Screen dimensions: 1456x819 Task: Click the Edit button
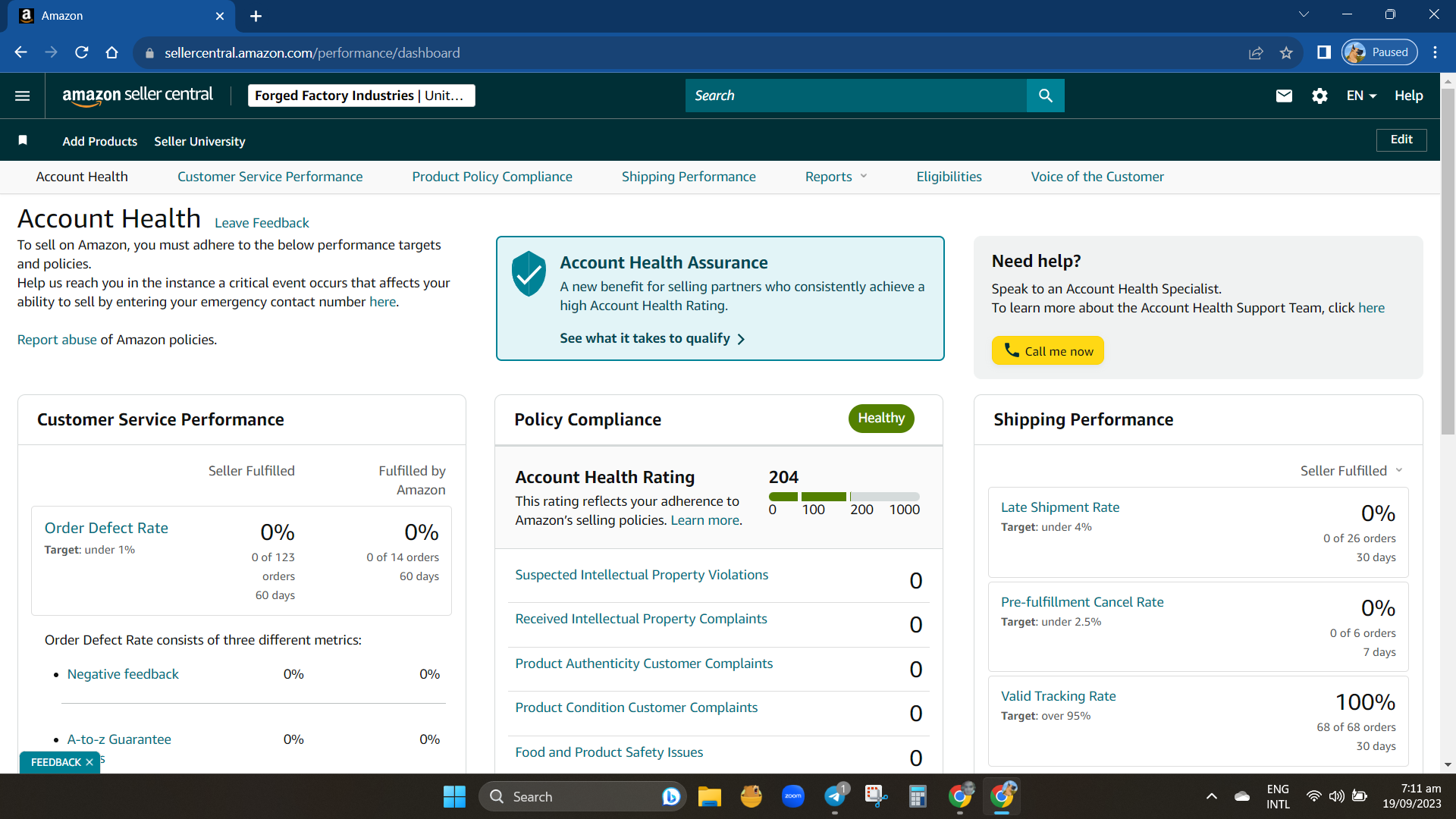1401,140
